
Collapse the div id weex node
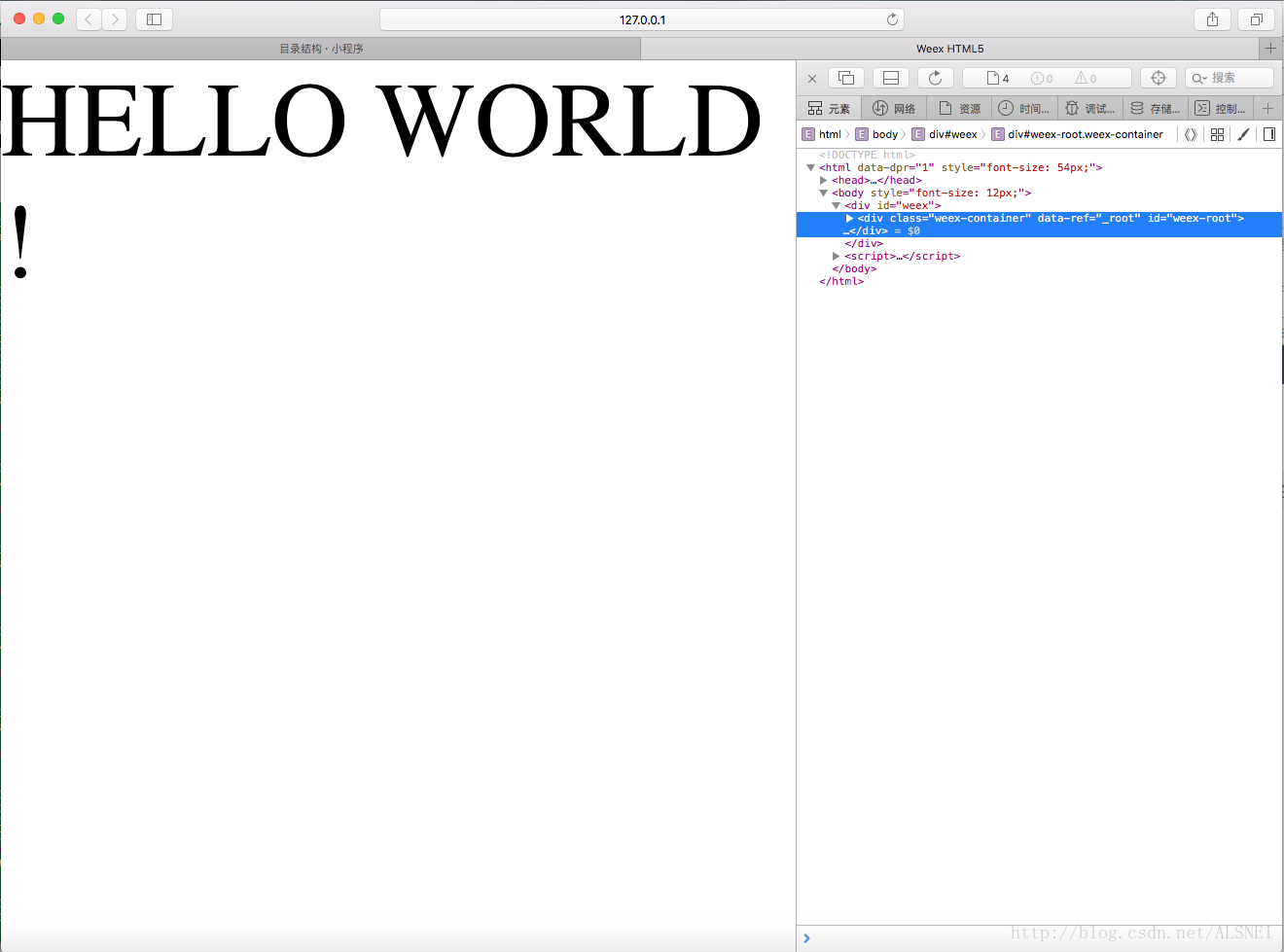tap(837, 205)
